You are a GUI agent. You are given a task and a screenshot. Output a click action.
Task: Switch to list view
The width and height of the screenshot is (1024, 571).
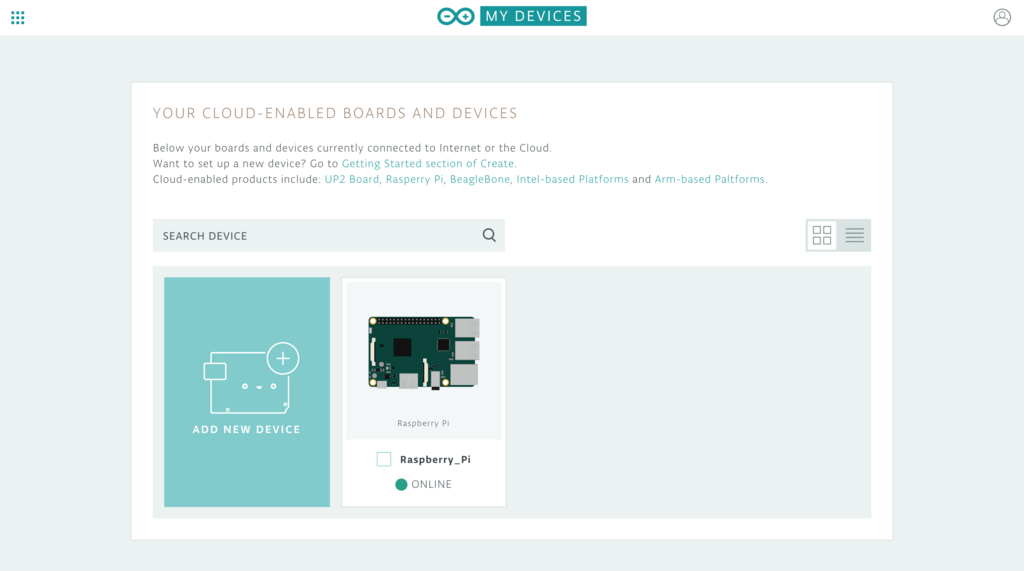click(854, 235)
